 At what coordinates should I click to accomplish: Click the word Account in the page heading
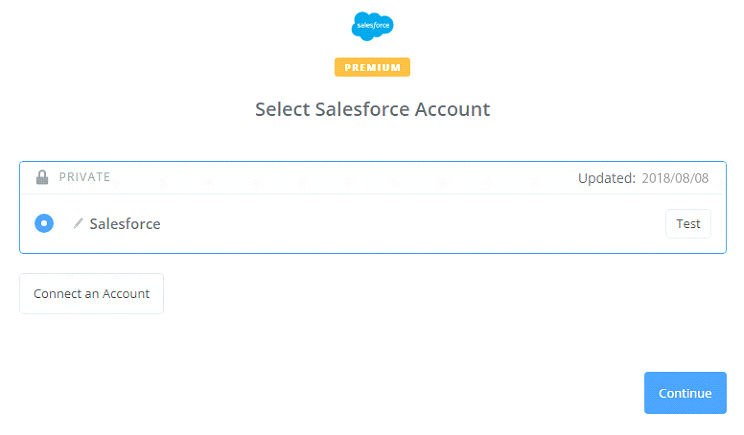click(453, 109)
